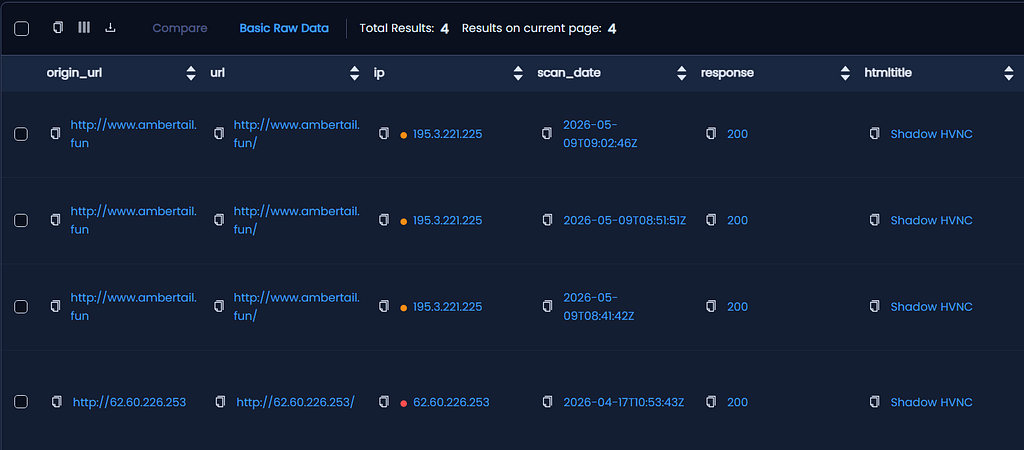Copy url value in the 08:41:42Z row

click(x=219, y=306)
